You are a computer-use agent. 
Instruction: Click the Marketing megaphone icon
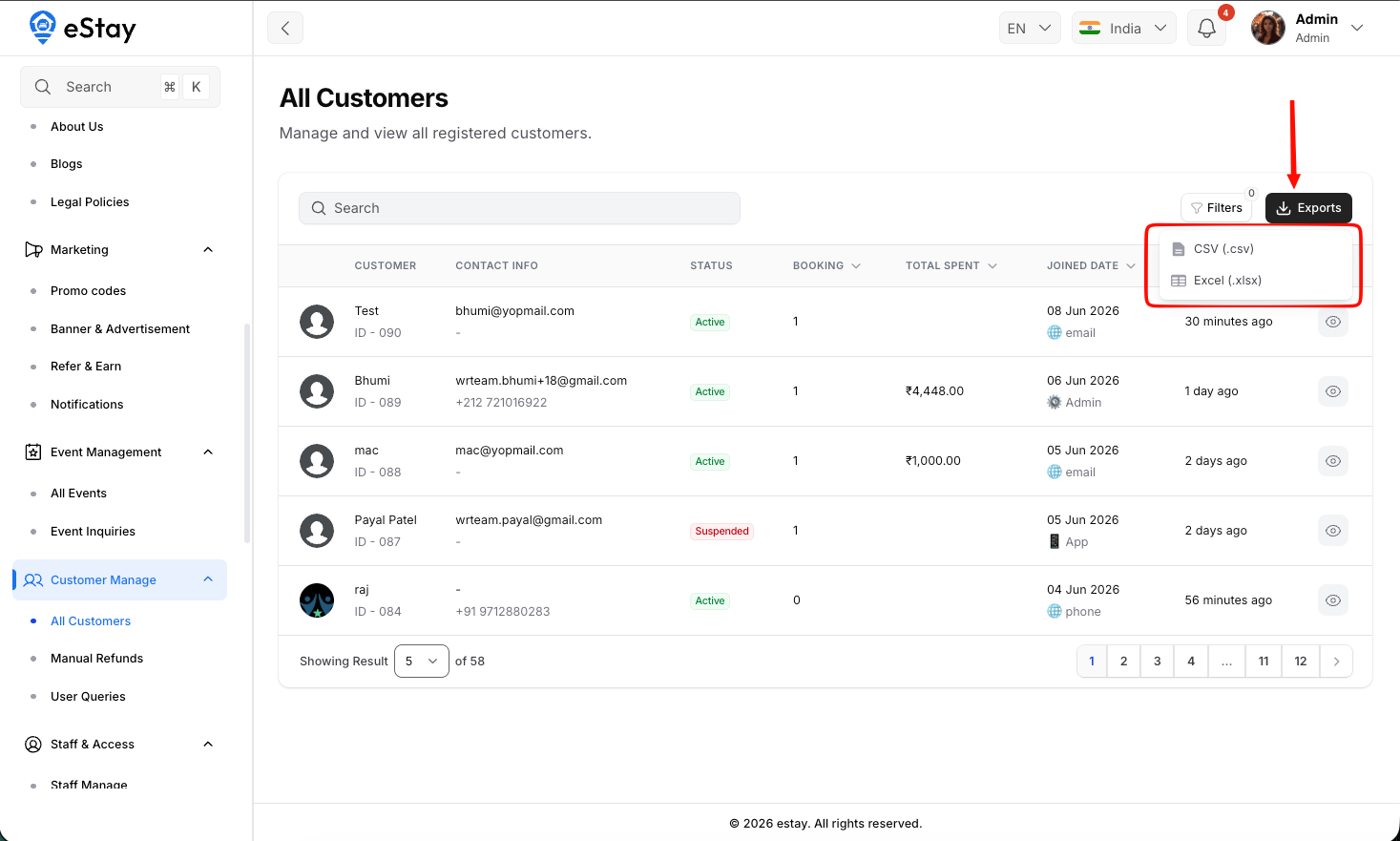pos(33,250)
